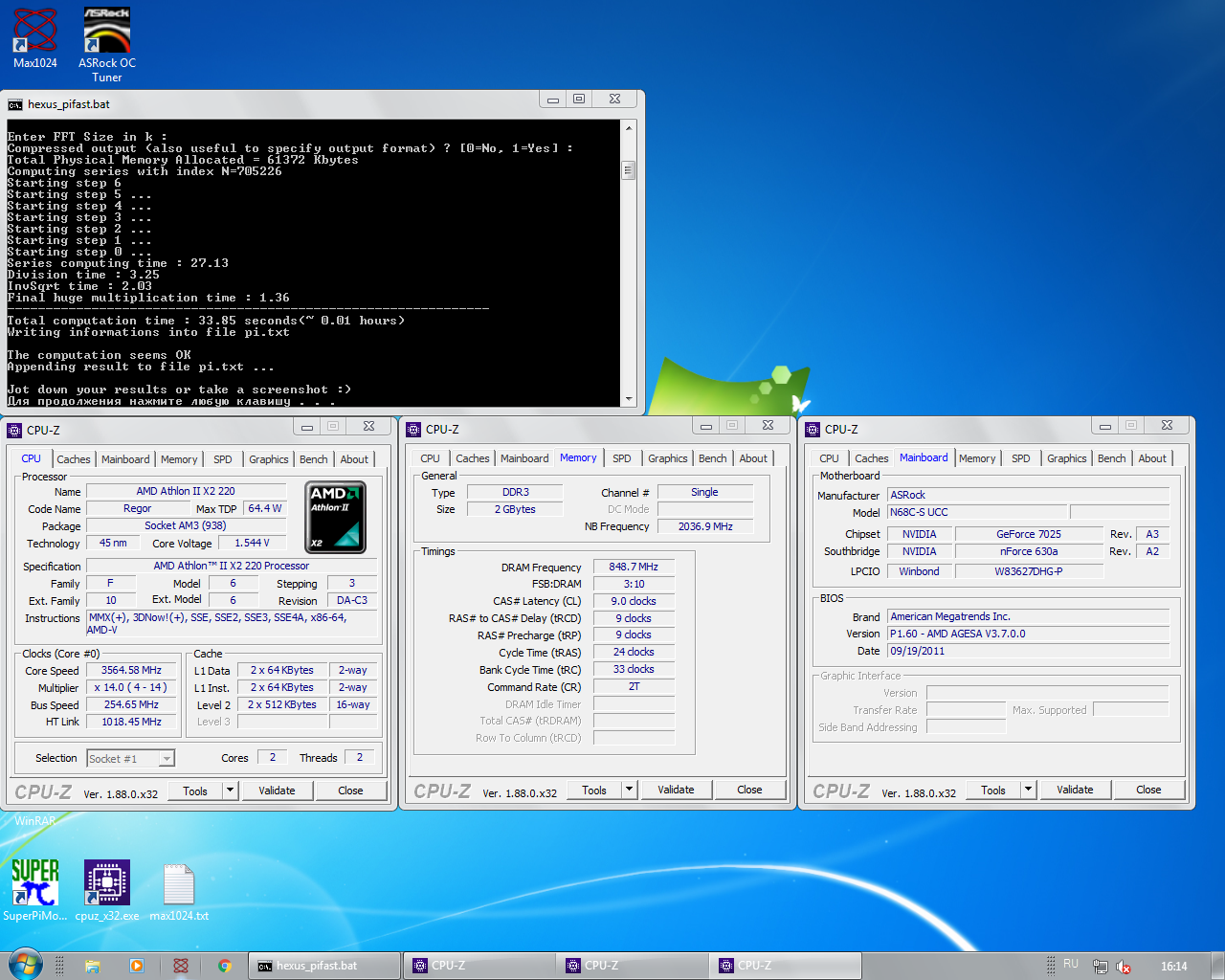Click Tools button in the Mainboard window
Image resolution: width=1225 pixels, height=980 pixels.
(x=993, y=790)
